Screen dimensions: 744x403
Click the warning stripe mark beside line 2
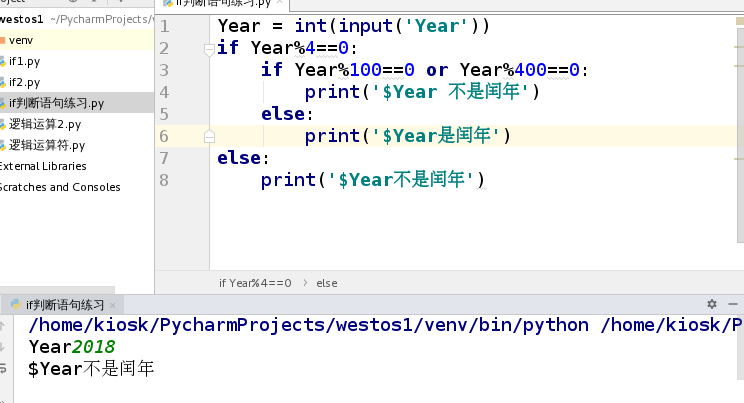click(739, 47)
